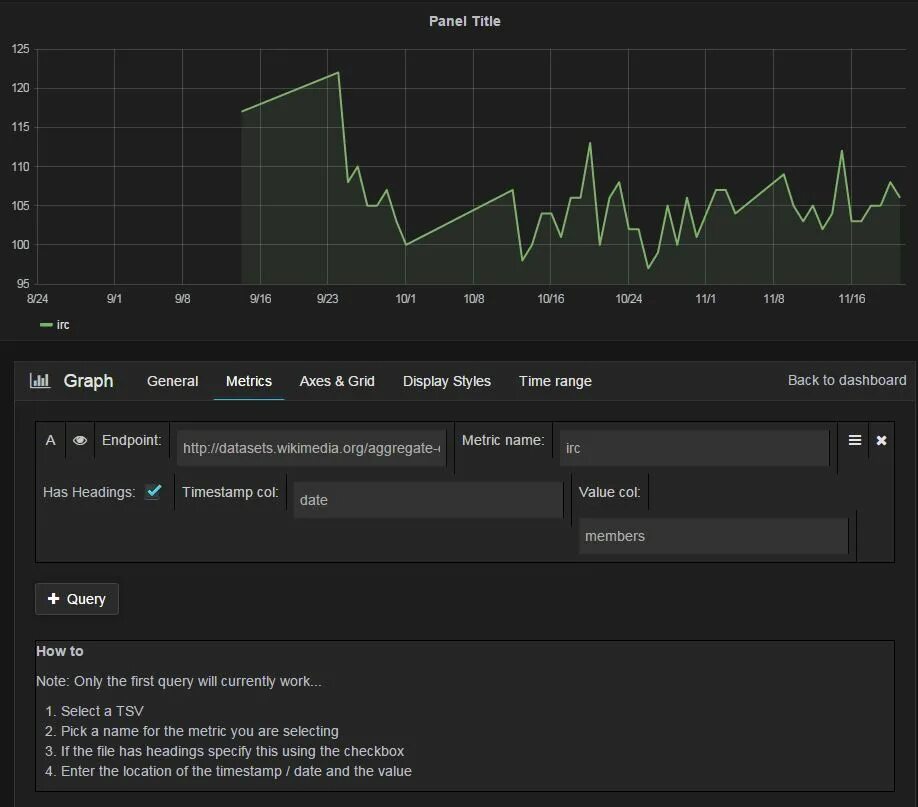The width and height of the screenshot is (918, 807).
Task: Add a new query with + Query
Action: 77,599
